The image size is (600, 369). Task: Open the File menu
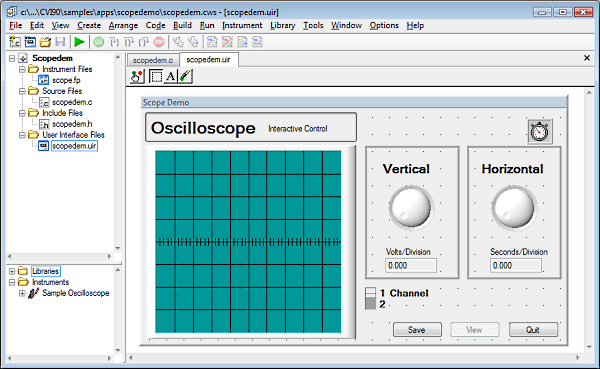pos(16,26)
